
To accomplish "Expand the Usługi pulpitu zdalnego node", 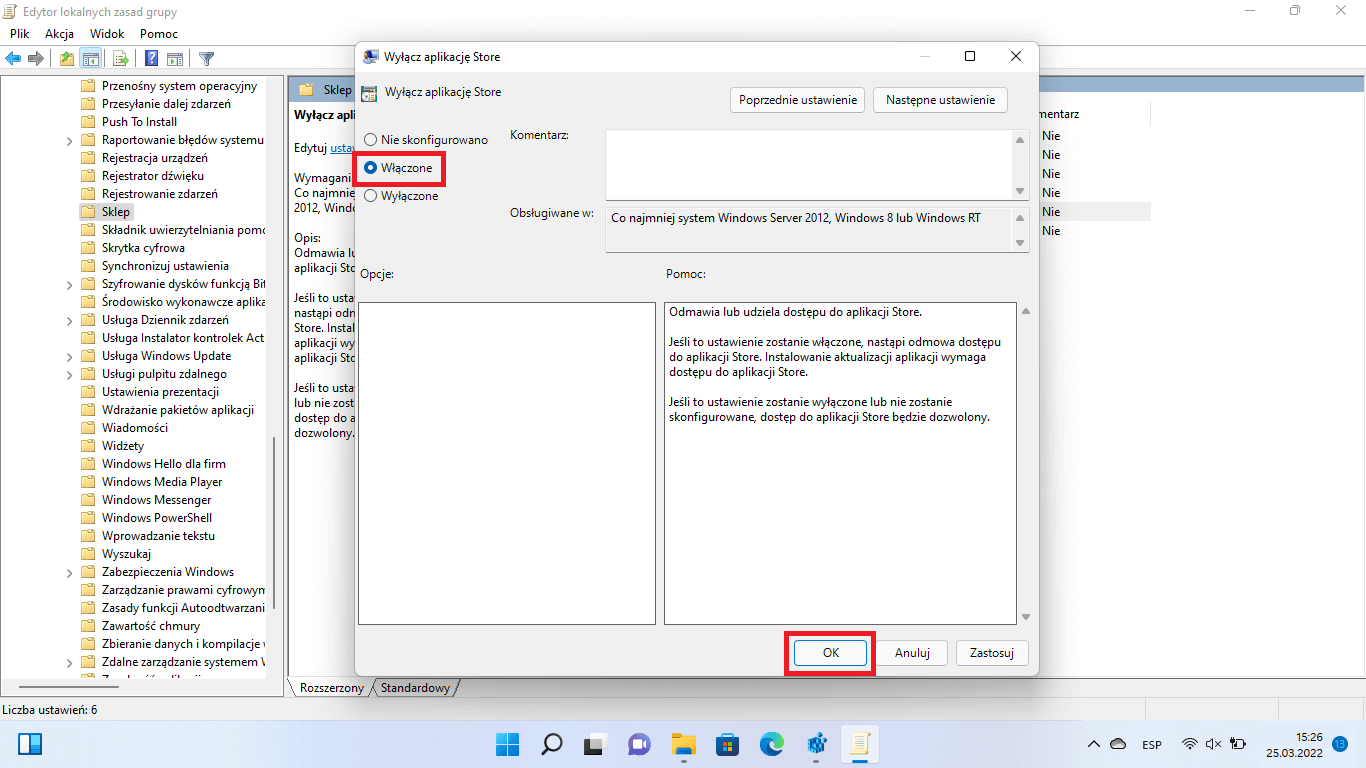I will (69, 374).
